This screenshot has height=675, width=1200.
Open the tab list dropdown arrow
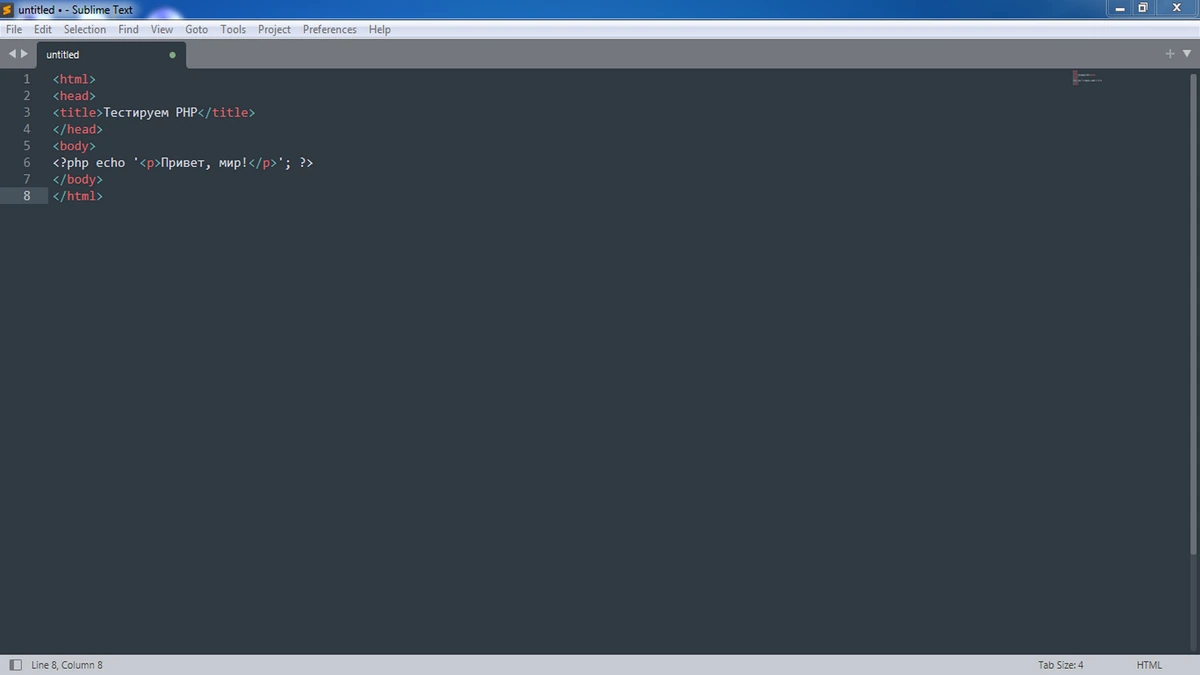point(1185,54)
